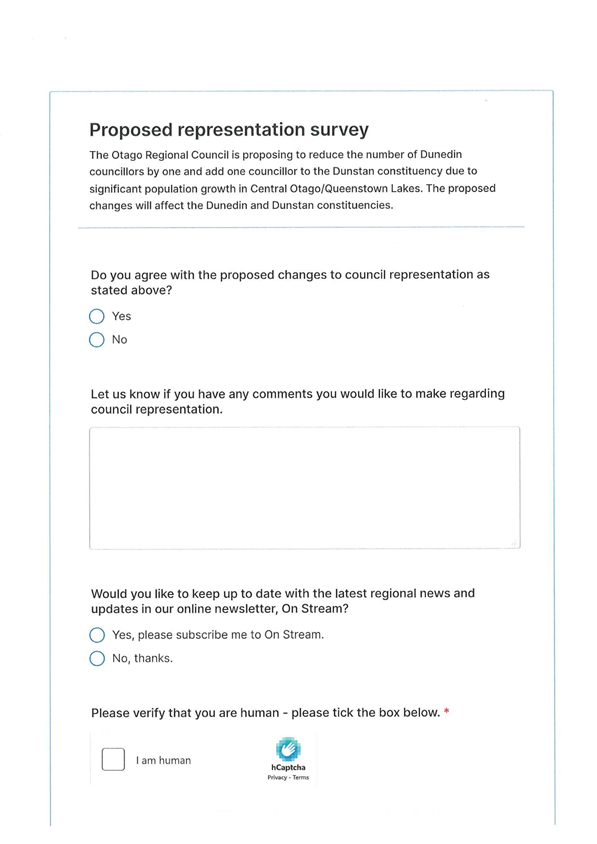Image resolution: width=597 pixels, height=844 pixels.
Task: Click the red required asterisk
Action: click(447, 712)
